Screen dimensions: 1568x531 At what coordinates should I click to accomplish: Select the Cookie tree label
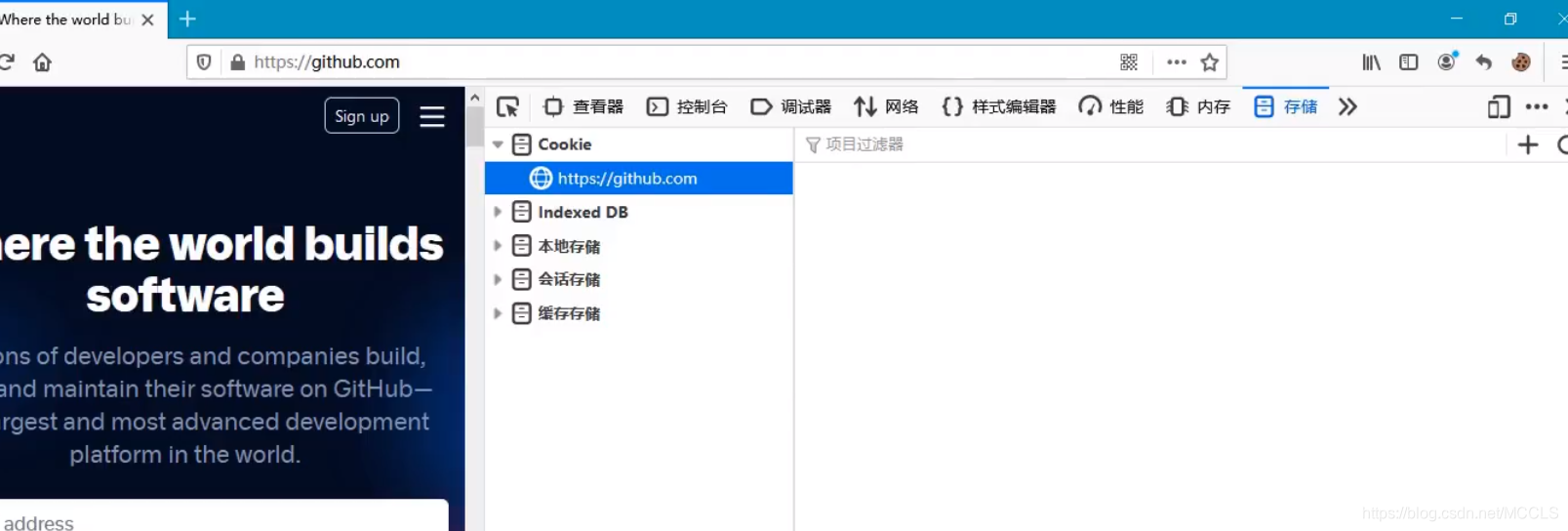pos(565,144)
